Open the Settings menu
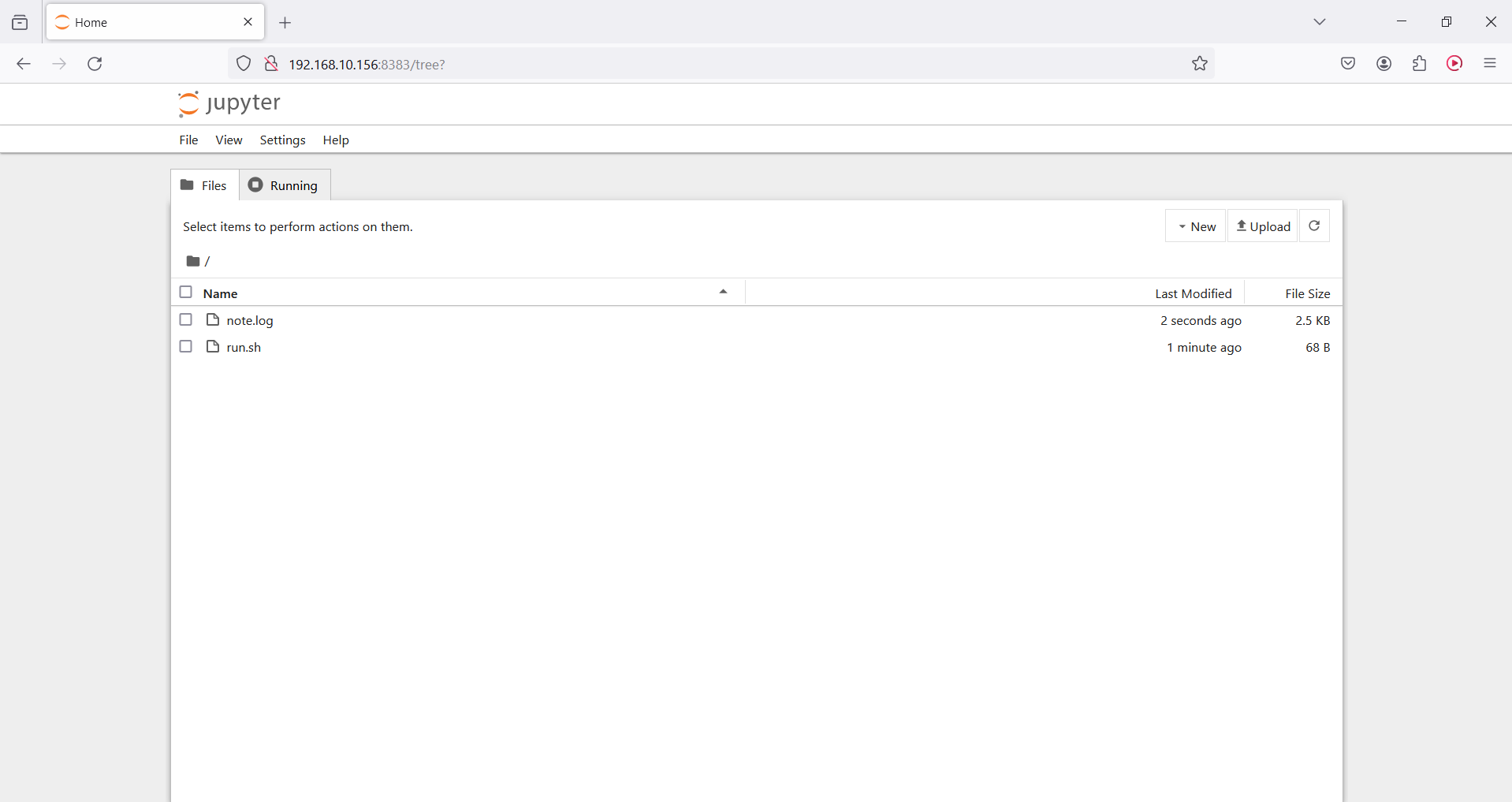 (x=282, y=140)
